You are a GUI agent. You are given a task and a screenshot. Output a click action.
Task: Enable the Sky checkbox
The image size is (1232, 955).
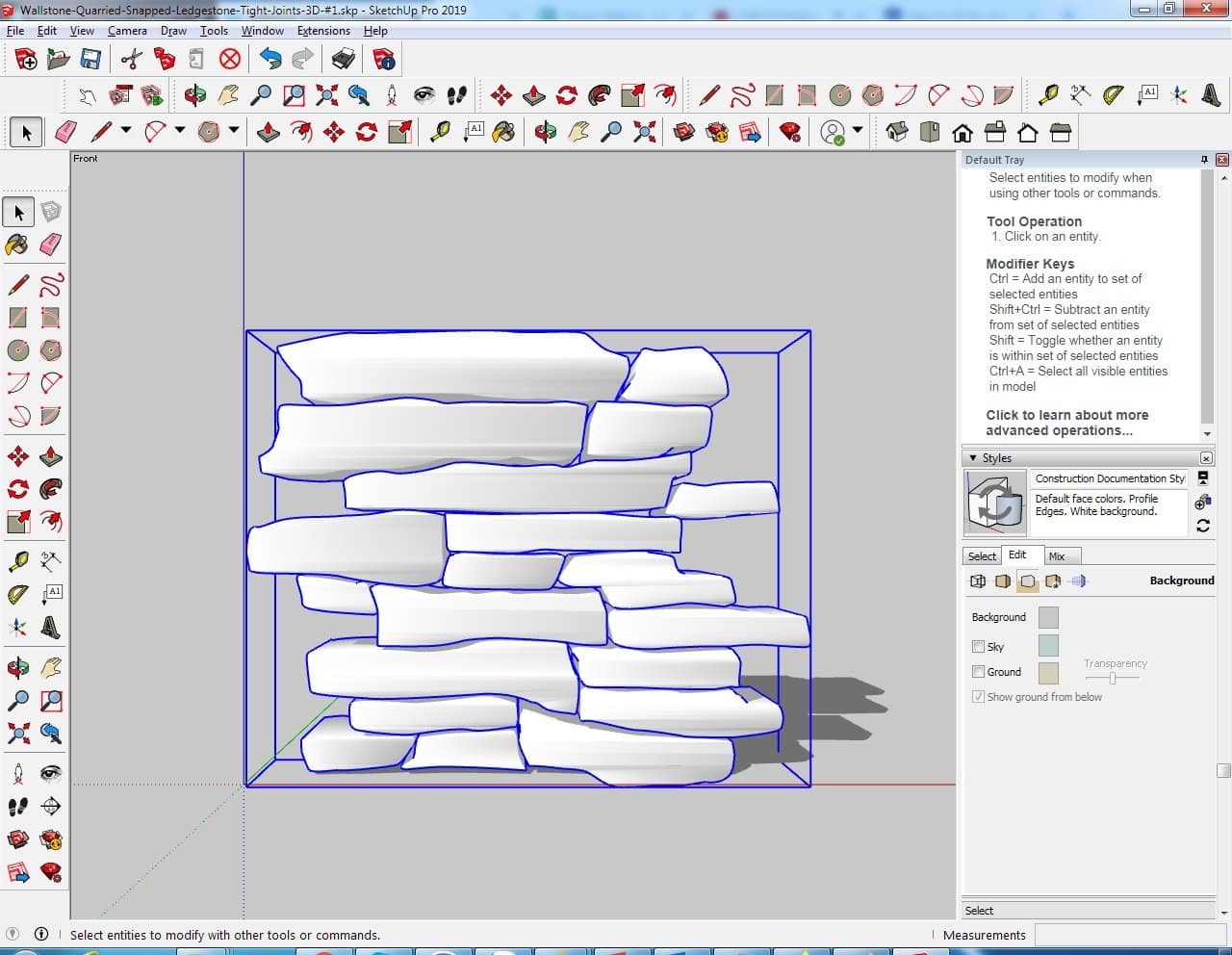pos(979,647)
